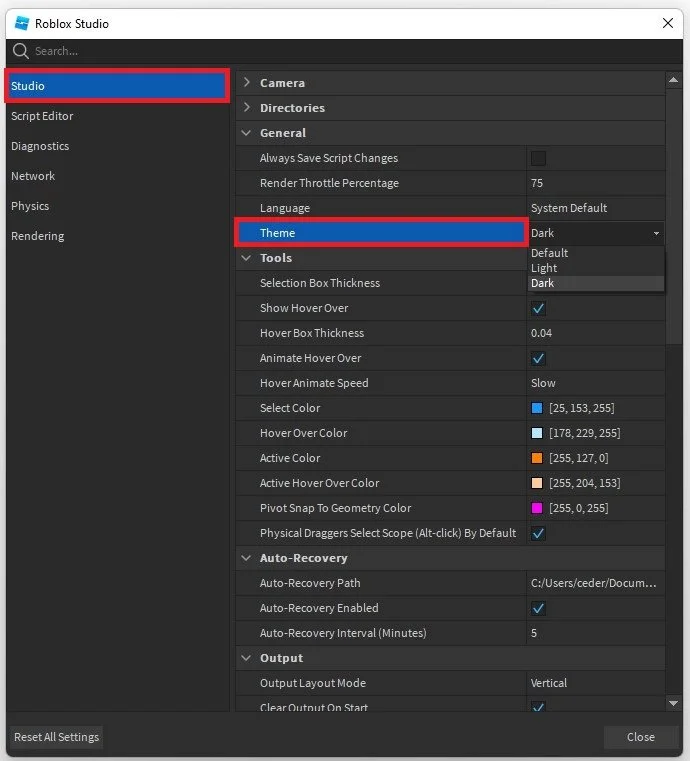Open the Hover Animate Speed Slow dropdown
Screen dimensions: 690x761
click(595, 383)
